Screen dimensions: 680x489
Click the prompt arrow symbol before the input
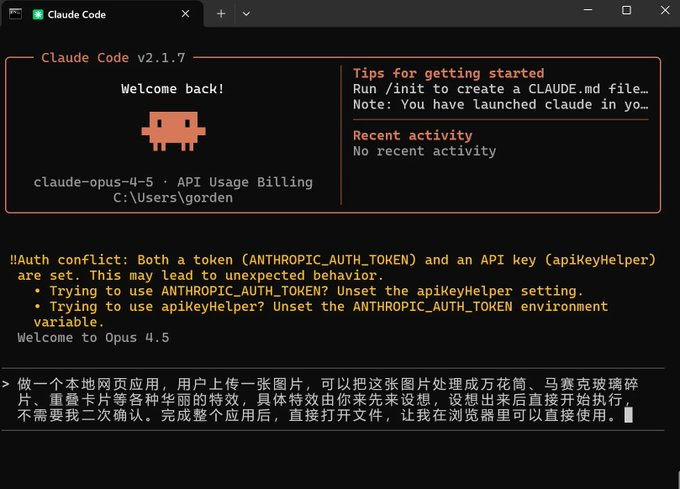point(6,384)
